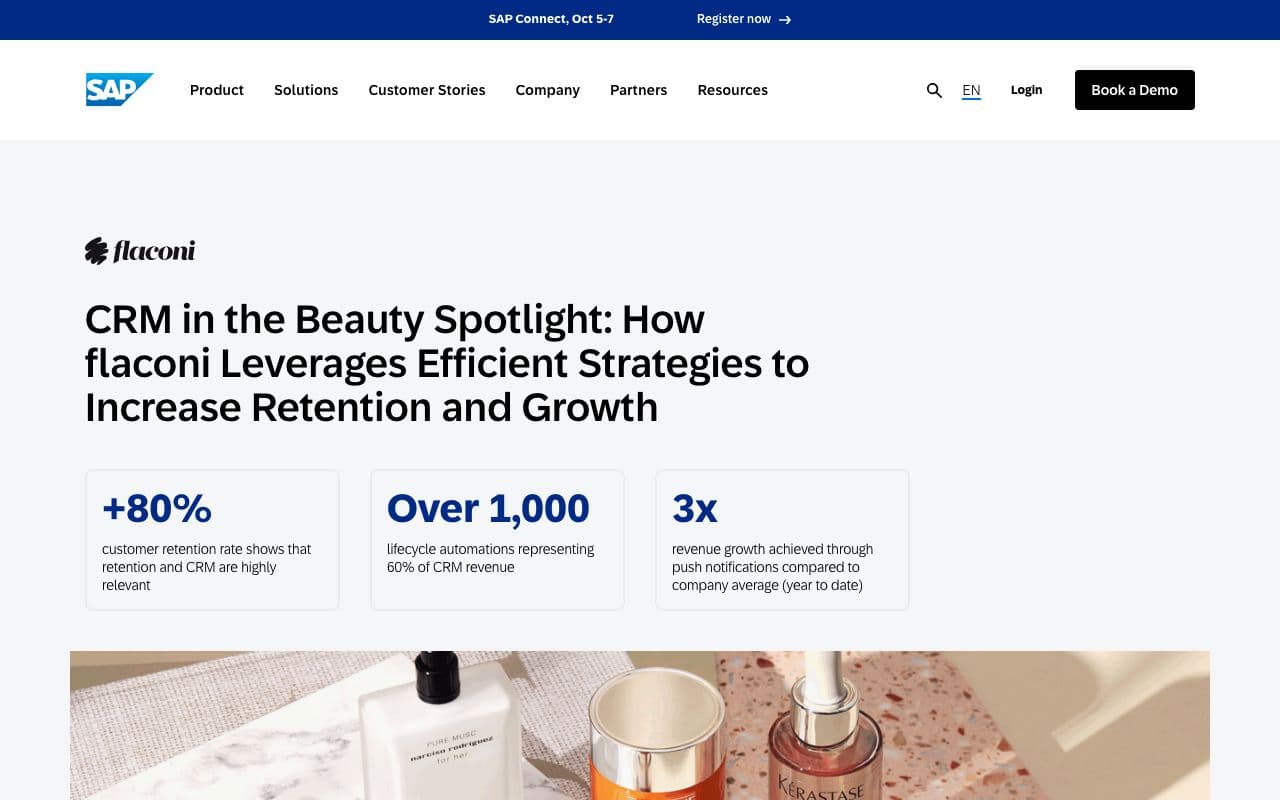Open the Partners menu
Image resolution: width=1280 pixels, height=800 pixels.
point(638,90)
